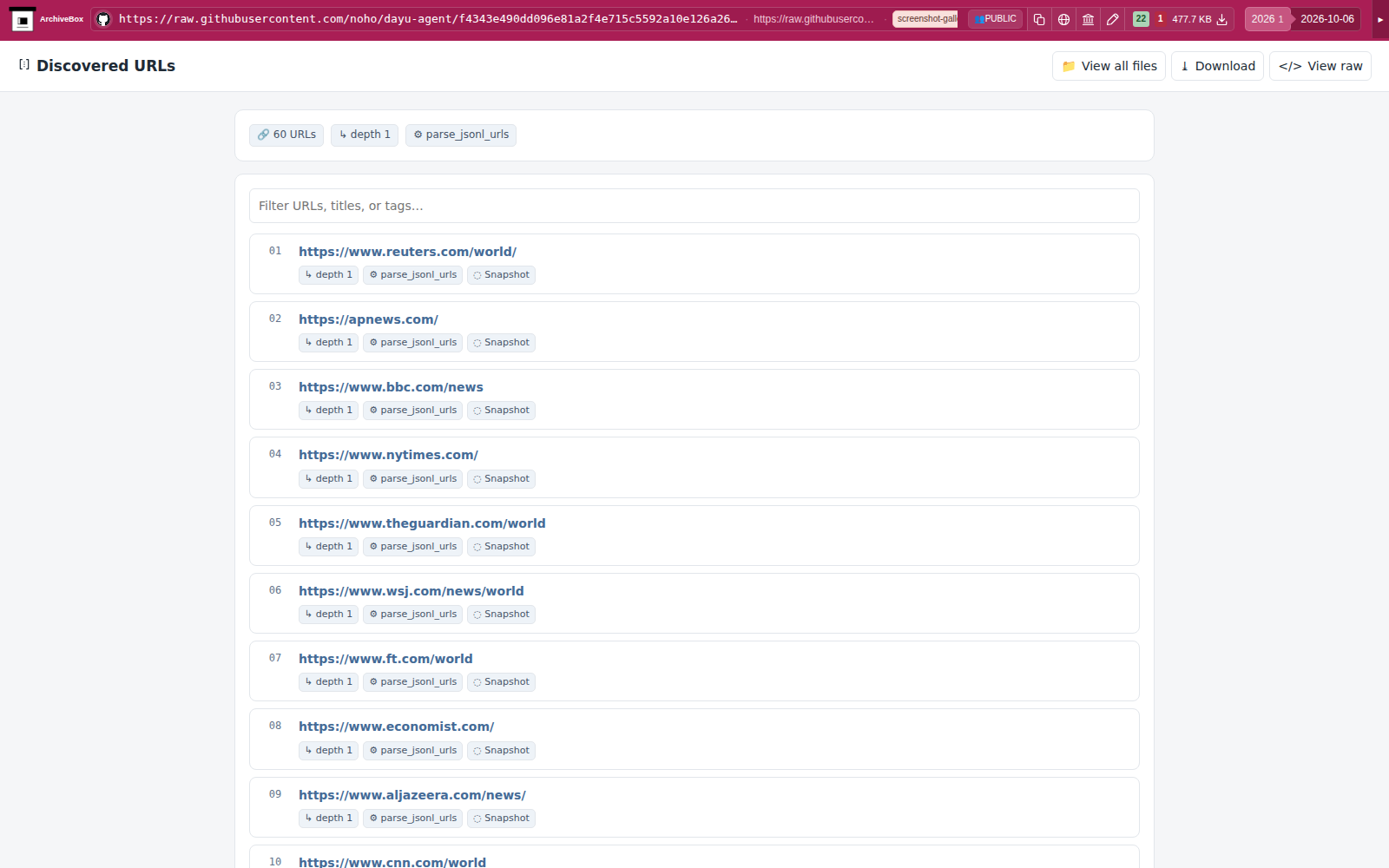The image size is (1389, 868).
Task: Open the 2026 year timeline segment
Action: (1267, 19)
